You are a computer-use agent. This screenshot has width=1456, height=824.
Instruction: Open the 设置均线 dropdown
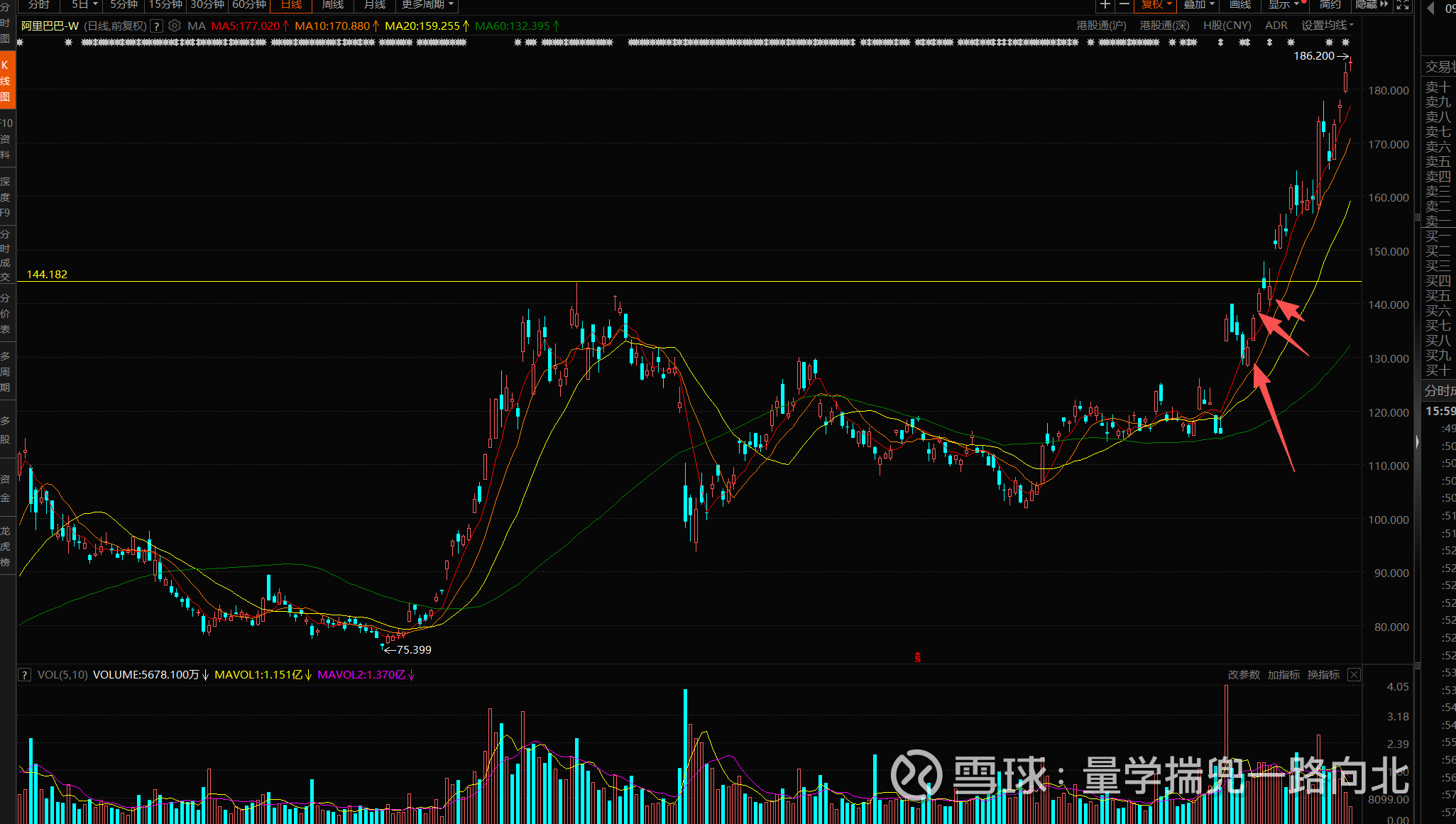tap(1328, 26)
